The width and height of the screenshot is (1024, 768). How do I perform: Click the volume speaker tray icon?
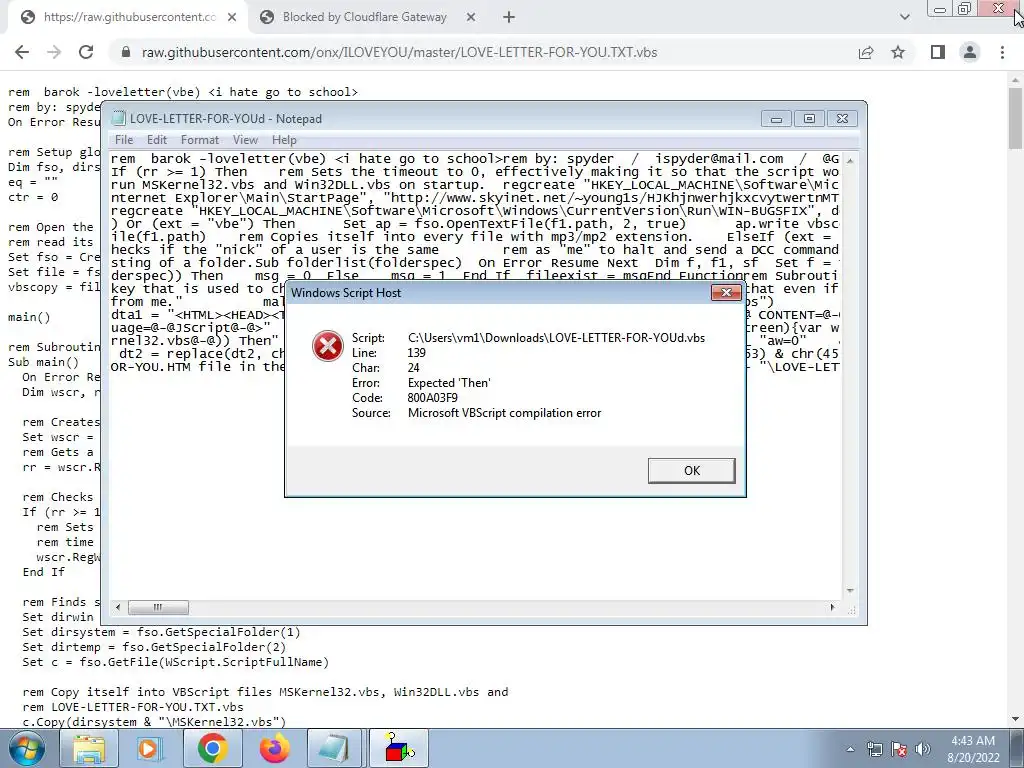(x=922, y=749)
